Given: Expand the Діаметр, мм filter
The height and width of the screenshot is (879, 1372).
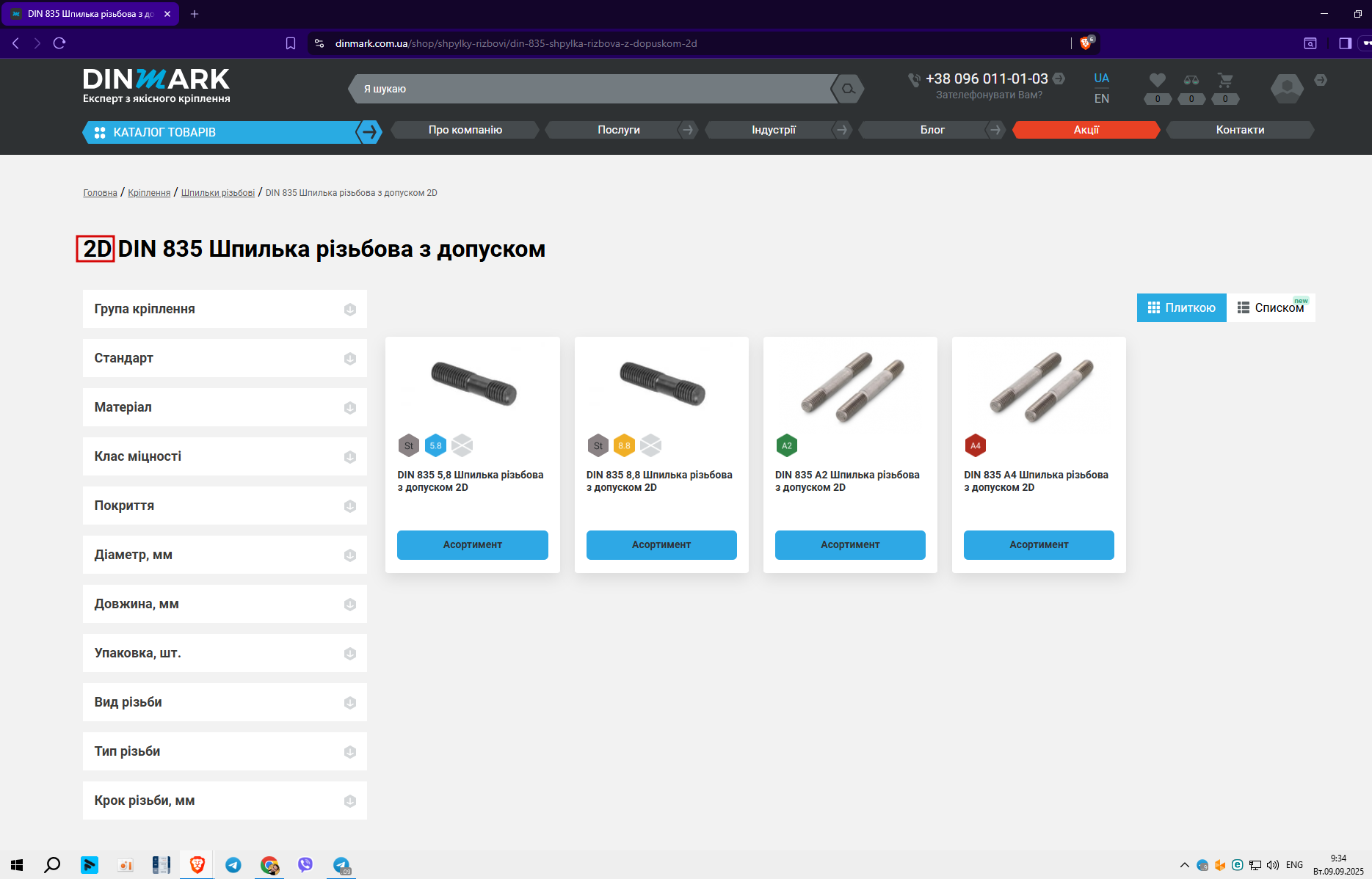Looking at the screenshot, I should tap(225, 555).
